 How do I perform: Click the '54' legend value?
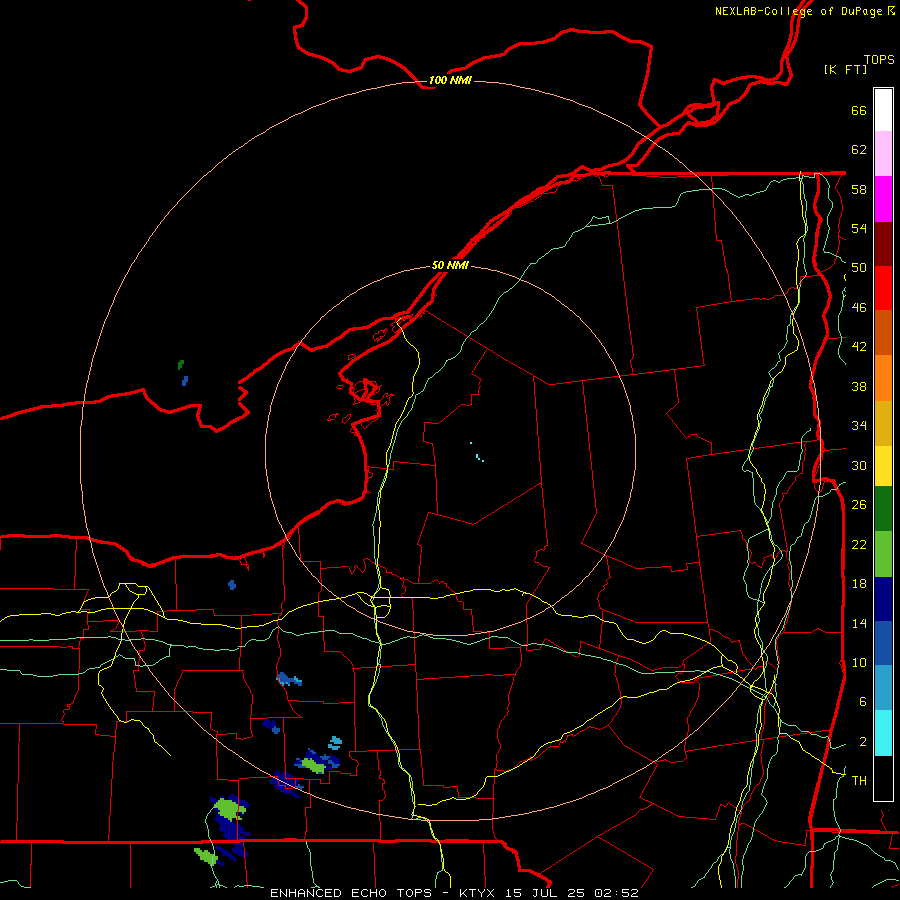pyautogui.click(x=859, y=228)
